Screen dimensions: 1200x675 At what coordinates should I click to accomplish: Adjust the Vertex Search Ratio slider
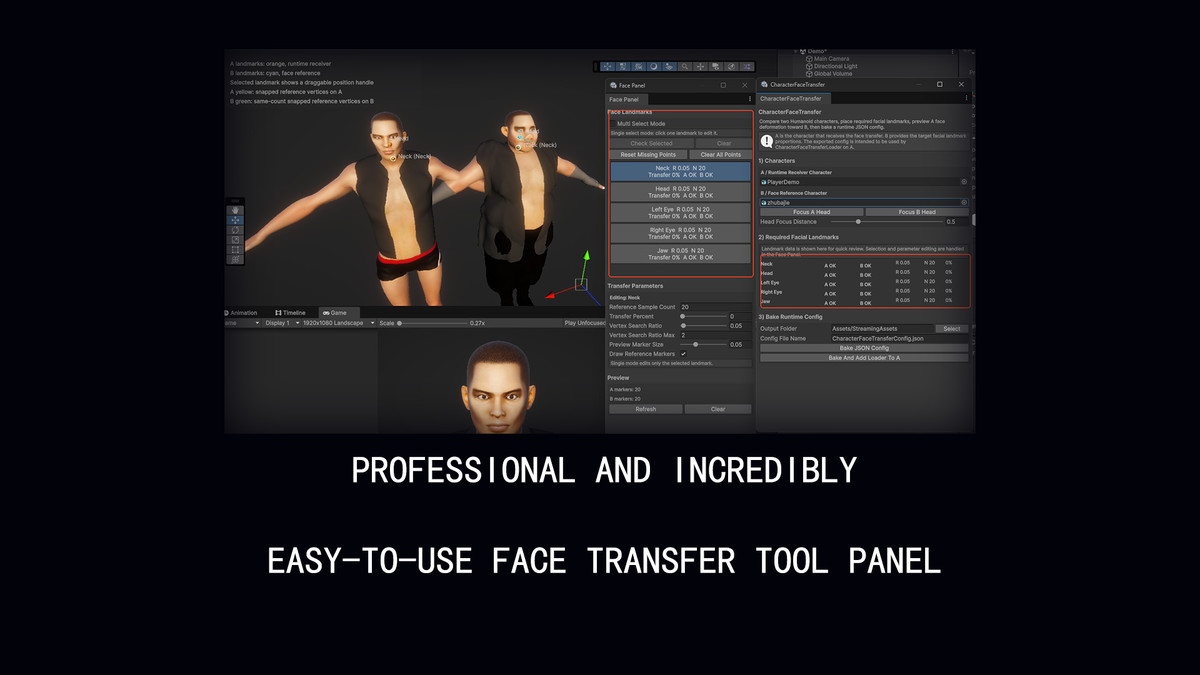702,326
